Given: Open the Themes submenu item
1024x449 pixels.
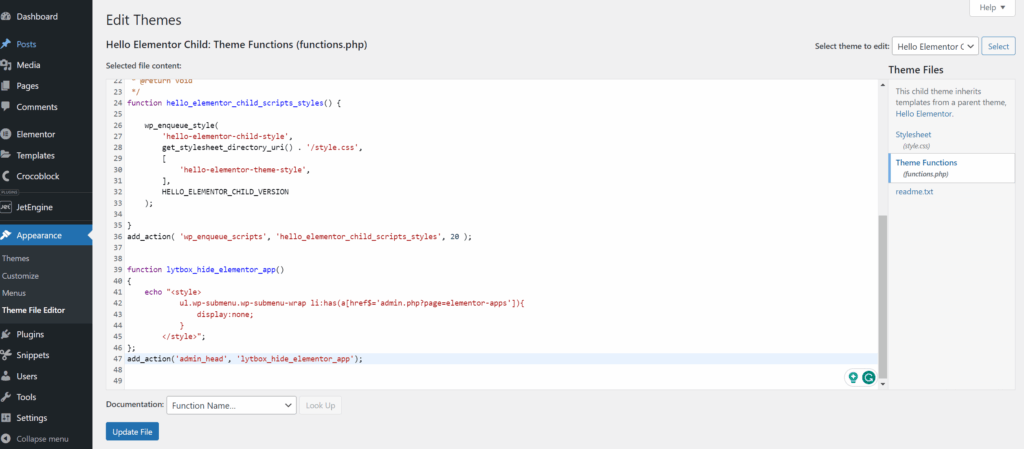Looking at the screenshot, I should pos(16,258).
